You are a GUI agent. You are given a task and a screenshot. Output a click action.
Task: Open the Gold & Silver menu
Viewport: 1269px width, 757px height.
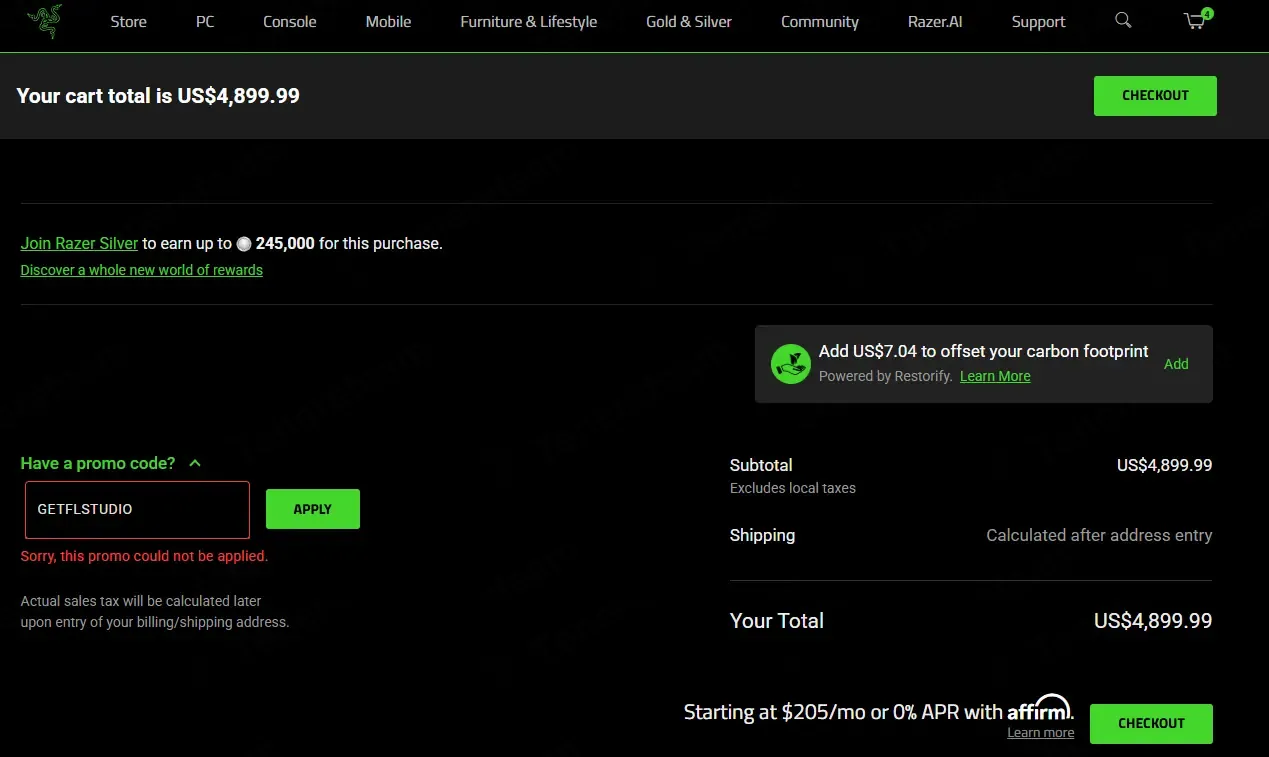tap(689, 21)
